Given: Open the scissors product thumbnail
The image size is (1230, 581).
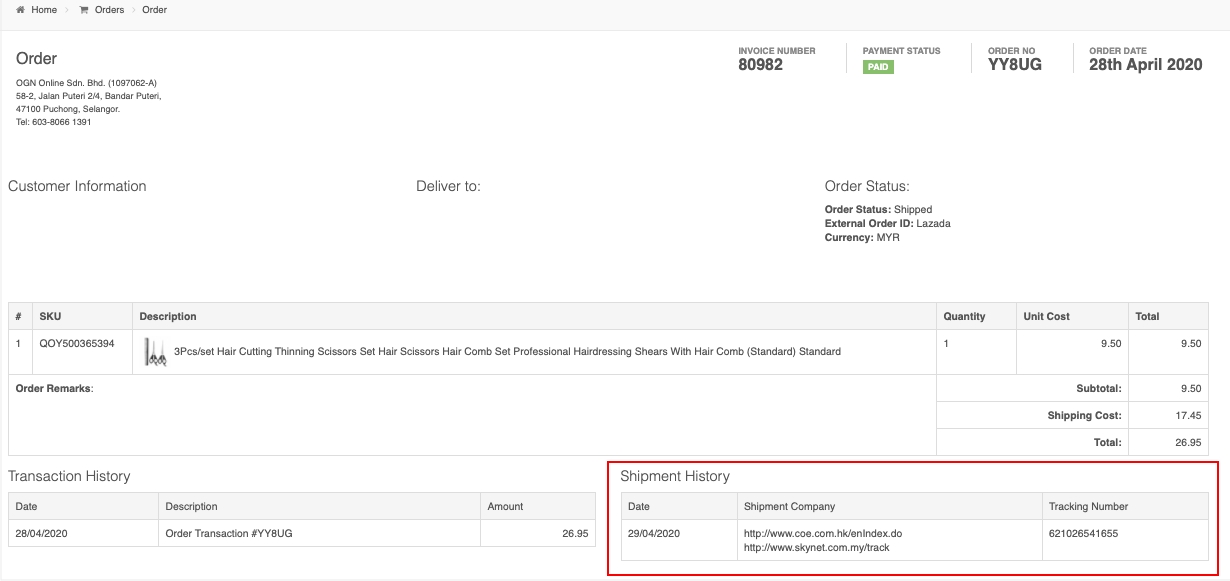Looking at the screenshot, I should [155, 352].
